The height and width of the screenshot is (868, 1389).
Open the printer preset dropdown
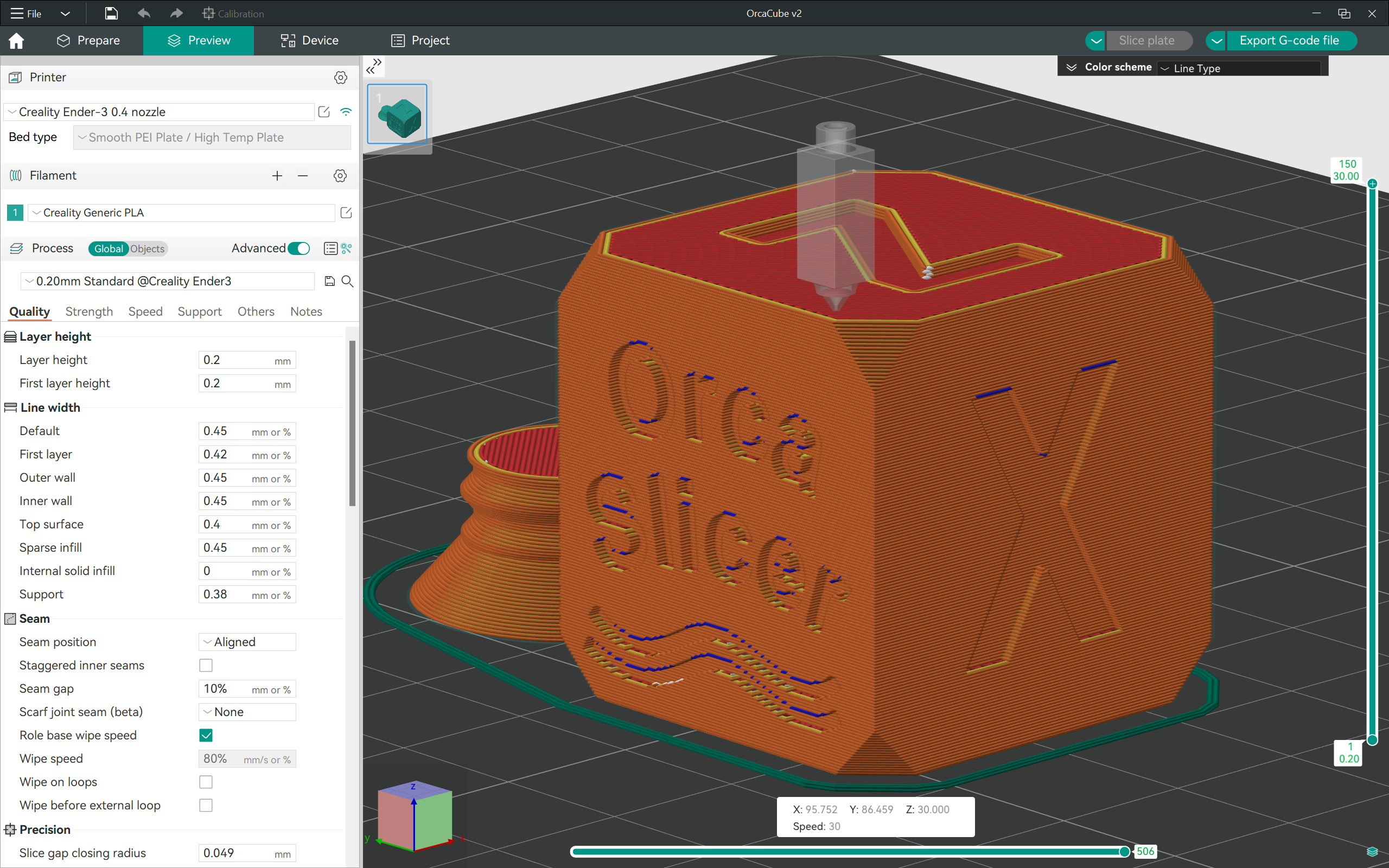pyautogui.click(x=159, y=112)
